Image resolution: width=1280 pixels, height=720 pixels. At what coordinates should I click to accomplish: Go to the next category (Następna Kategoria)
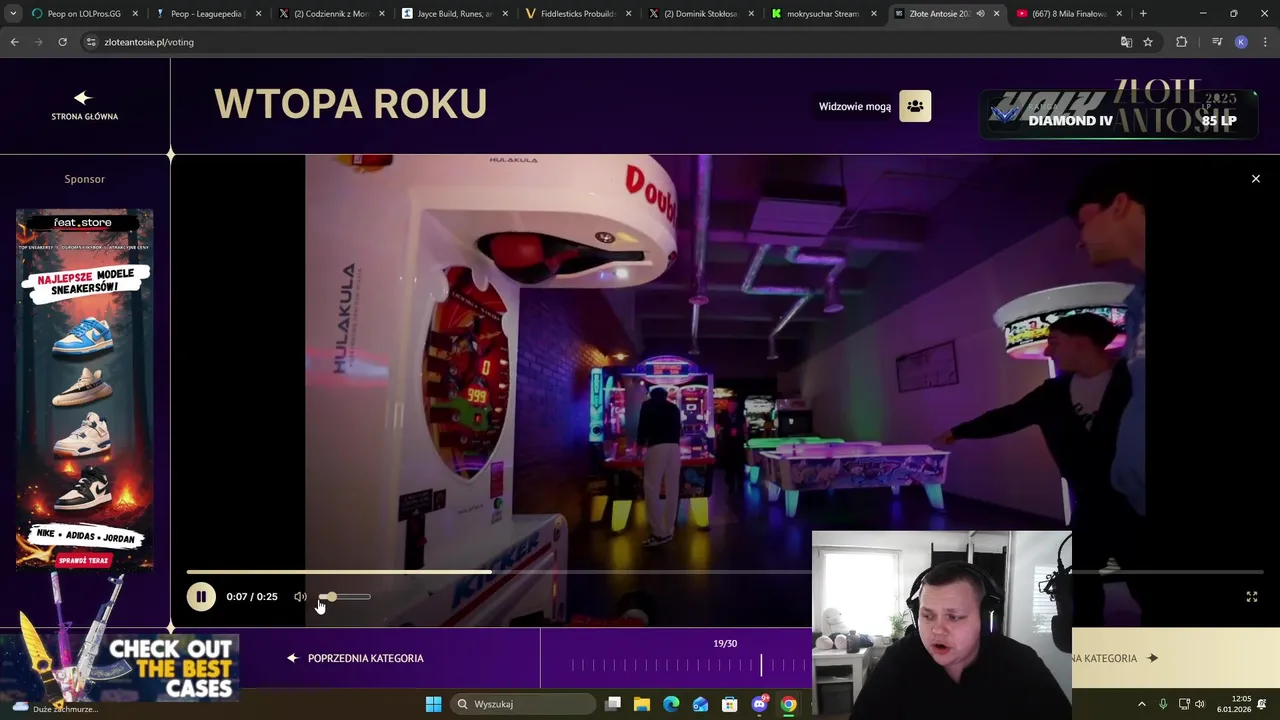coord(1115,658)
